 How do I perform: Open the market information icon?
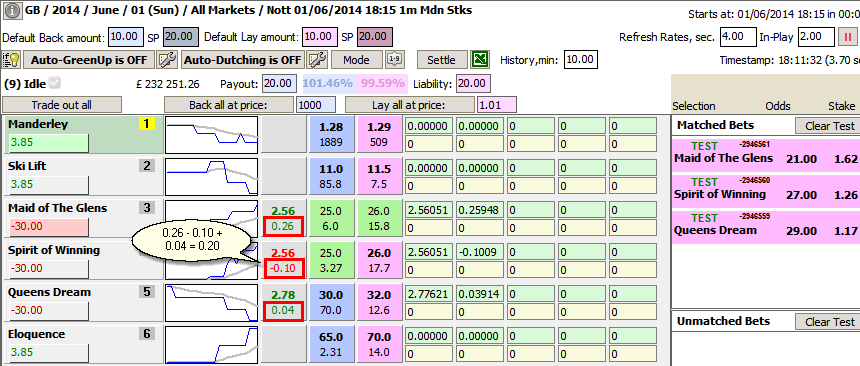pyautogui.click(x=12, y=10)
